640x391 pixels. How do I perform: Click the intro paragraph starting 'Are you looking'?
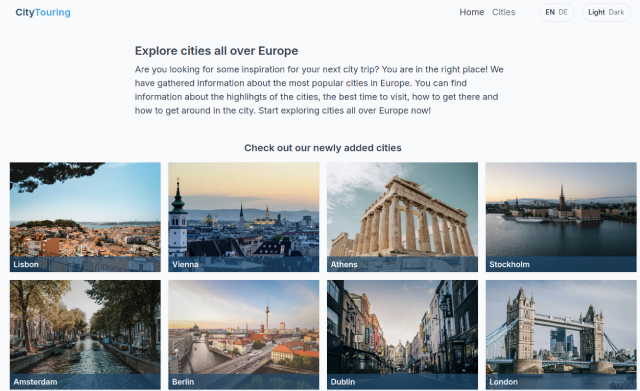[x=319, y=90]
